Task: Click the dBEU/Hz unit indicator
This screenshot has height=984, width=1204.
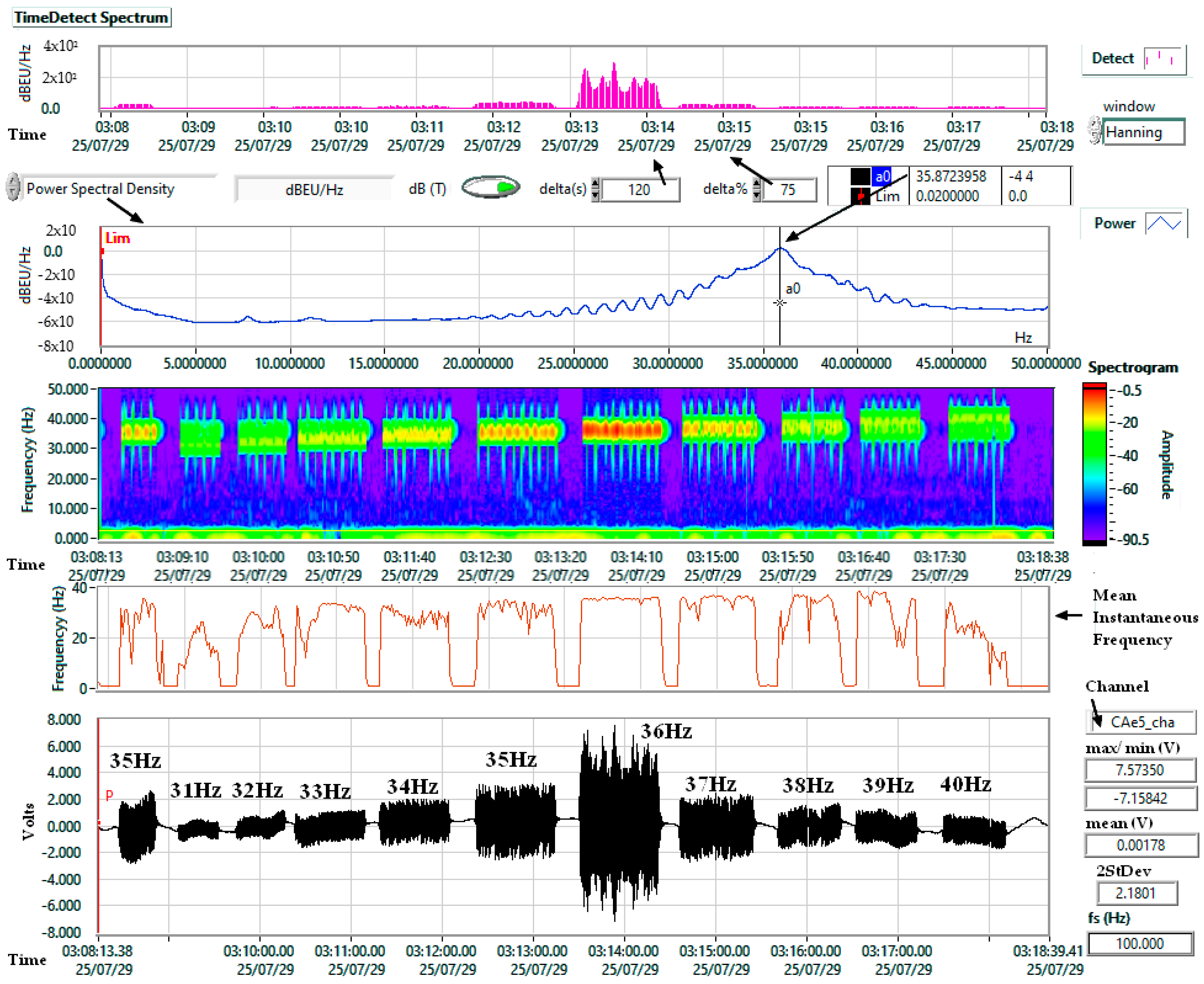Action: 315,190
